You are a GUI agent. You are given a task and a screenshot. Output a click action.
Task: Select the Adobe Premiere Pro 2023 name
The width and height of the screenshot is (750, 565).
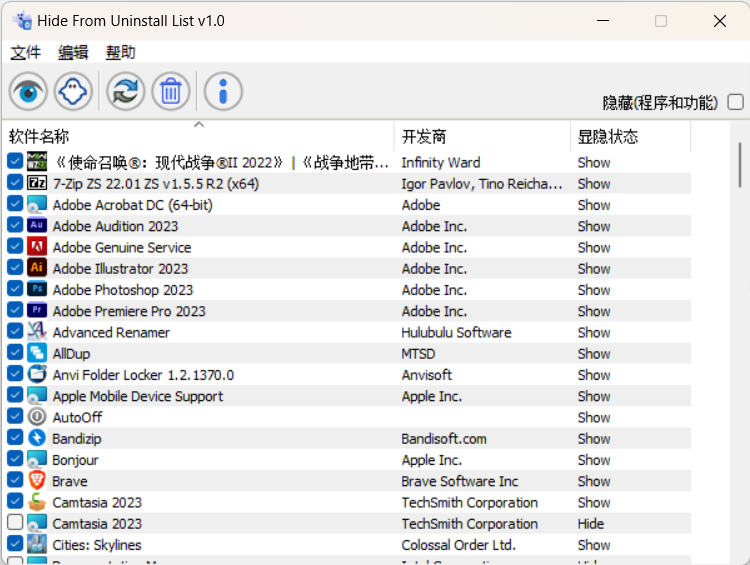click(x=129, y=311)
